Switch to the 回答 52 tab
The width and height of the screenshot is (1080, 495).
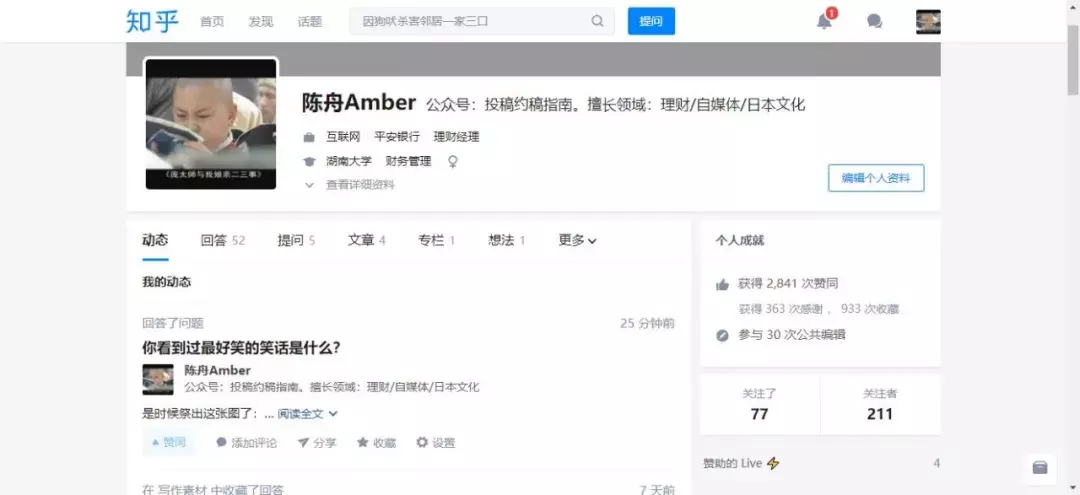tap(223, 240)
